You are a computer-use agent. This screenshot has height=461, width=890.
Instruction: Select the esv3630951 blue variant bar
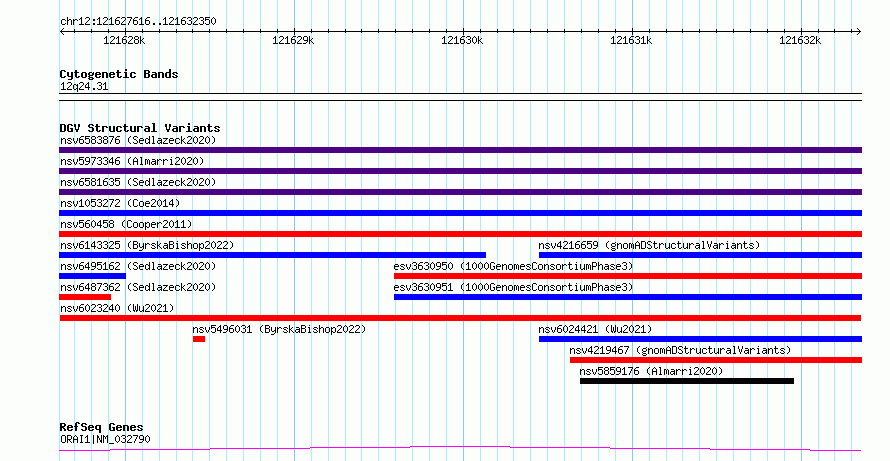(x=628, y=297)
